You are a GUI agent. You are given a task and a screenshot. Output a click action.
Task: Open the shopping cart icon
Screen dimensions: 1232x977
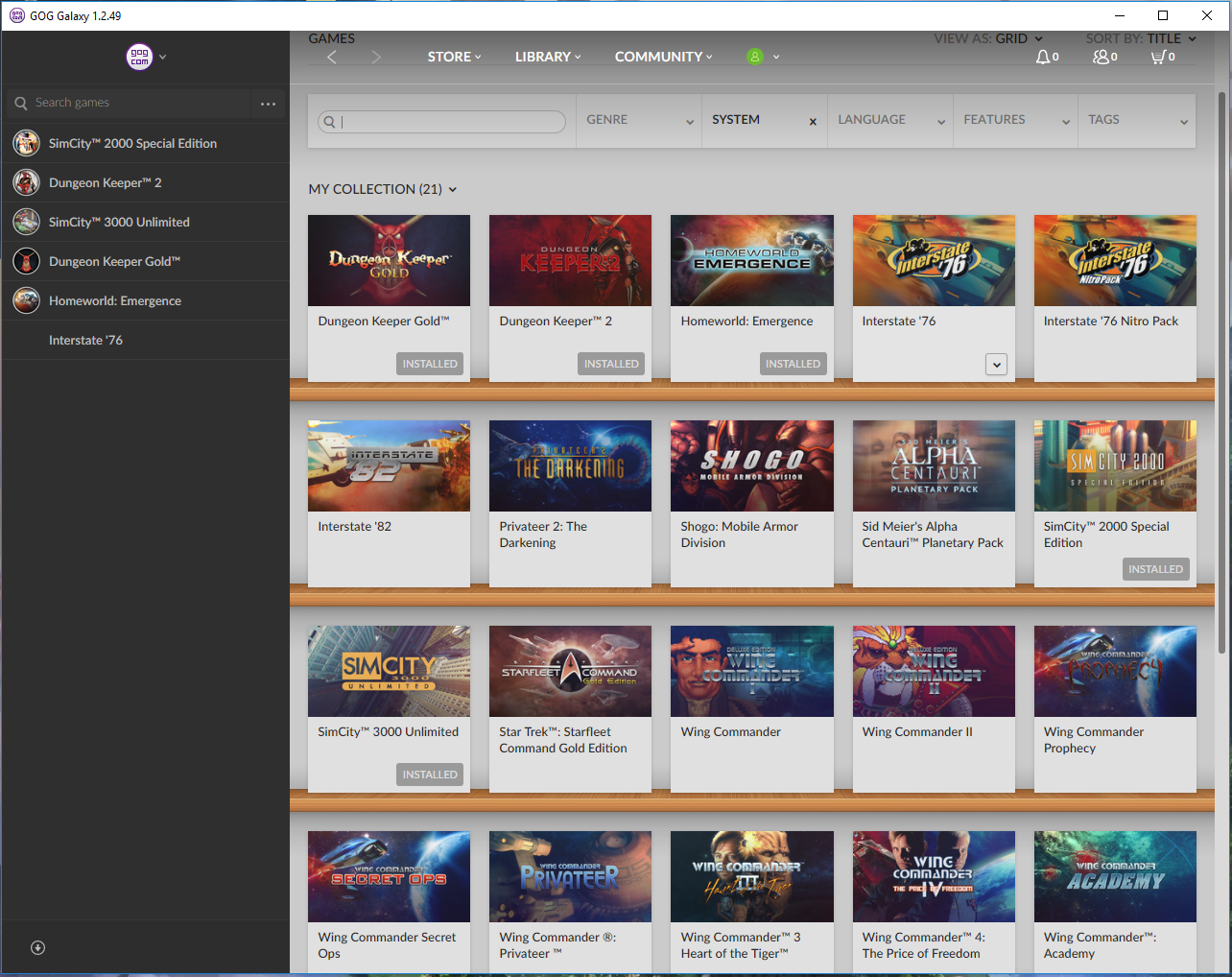tap(1158, 58)
